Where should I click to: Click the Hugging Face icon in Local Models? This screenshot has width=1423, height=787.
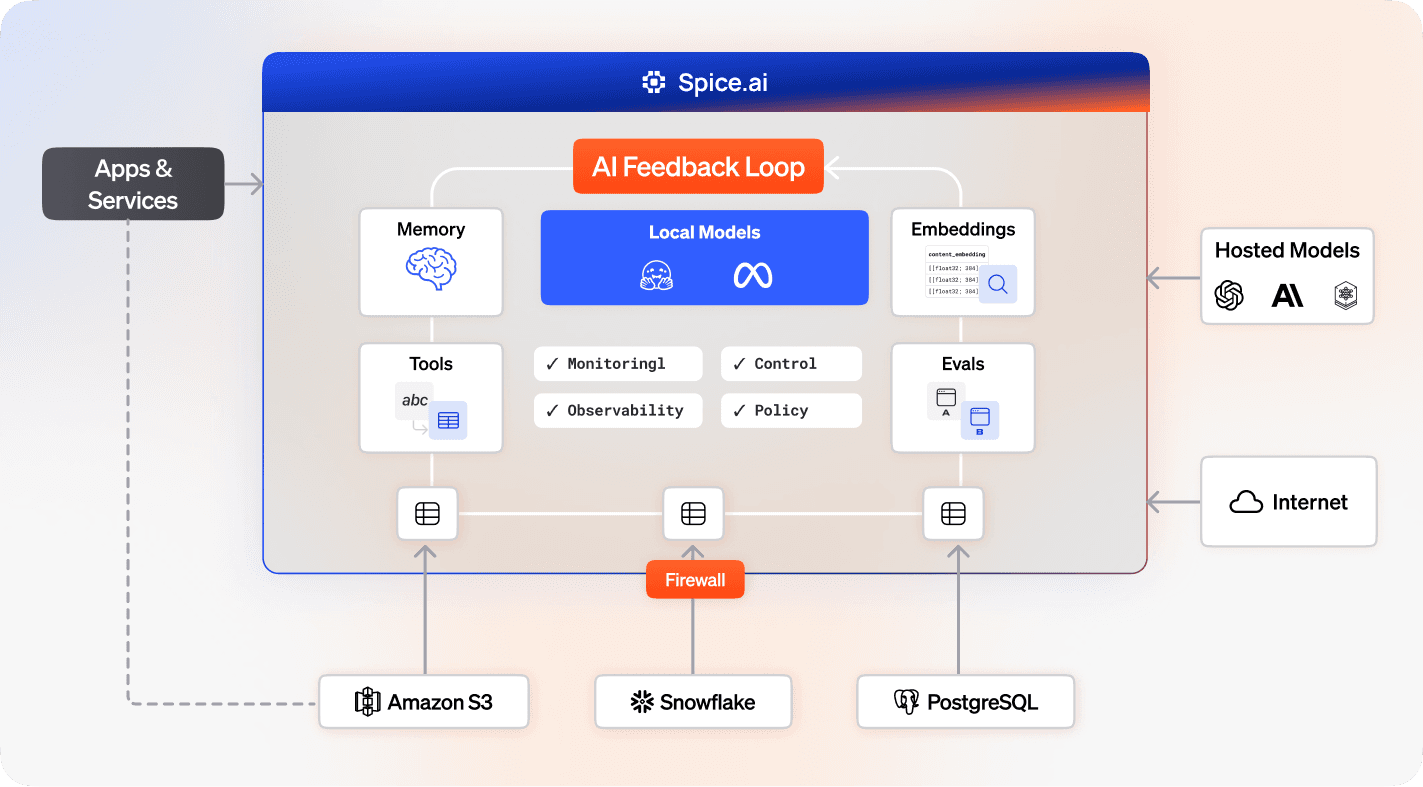(x=655, y=273)
